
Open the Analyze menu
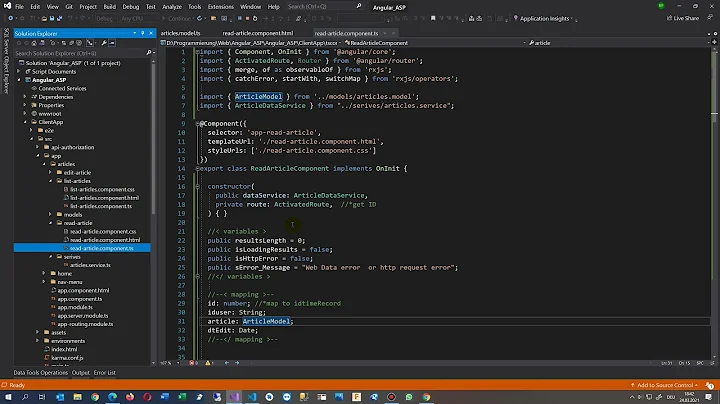click(172, 6)
